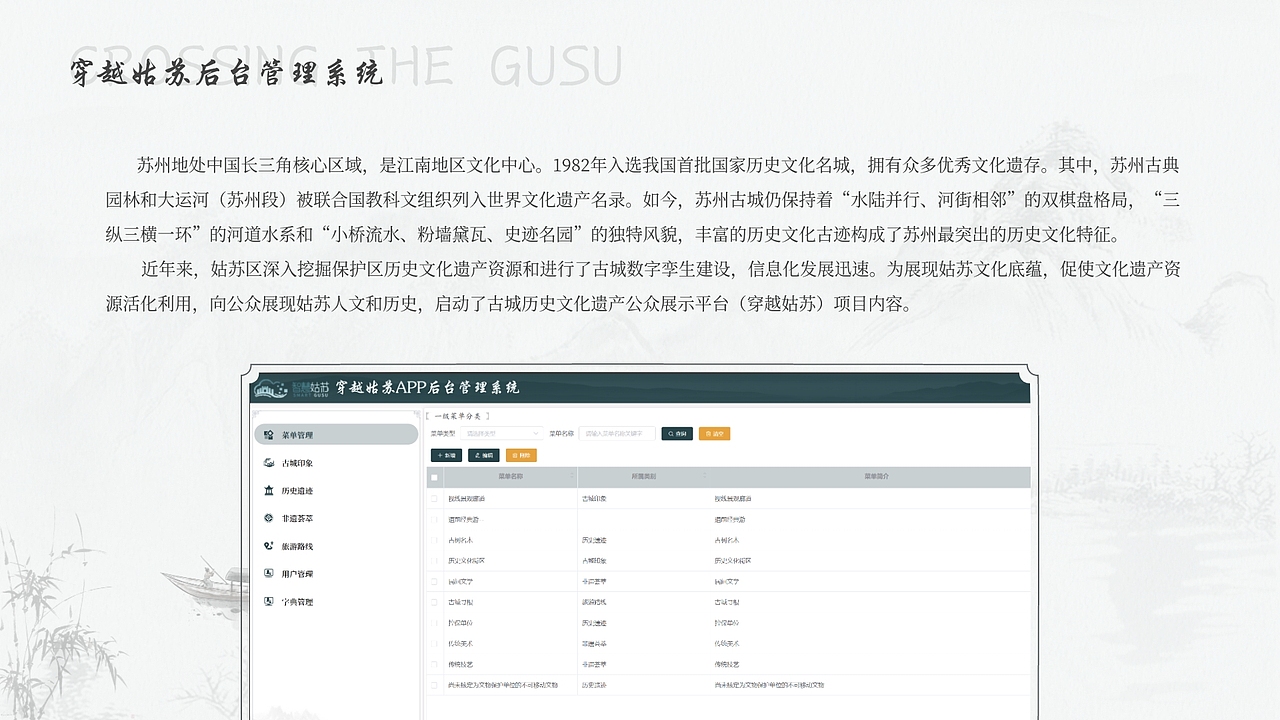Click the orange 清空 clear button
The width and height of the screenshot is (1280, 720).
point(714,433)
